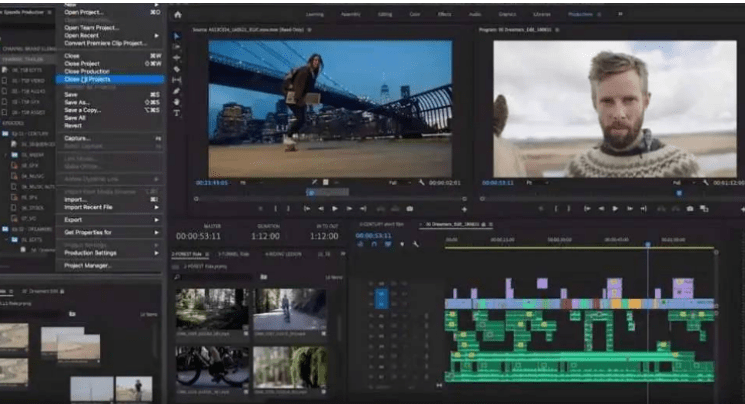This screenshot has height=404, width=745.
Task: Toggle linked selection in timeline
Action: point(388,244)
